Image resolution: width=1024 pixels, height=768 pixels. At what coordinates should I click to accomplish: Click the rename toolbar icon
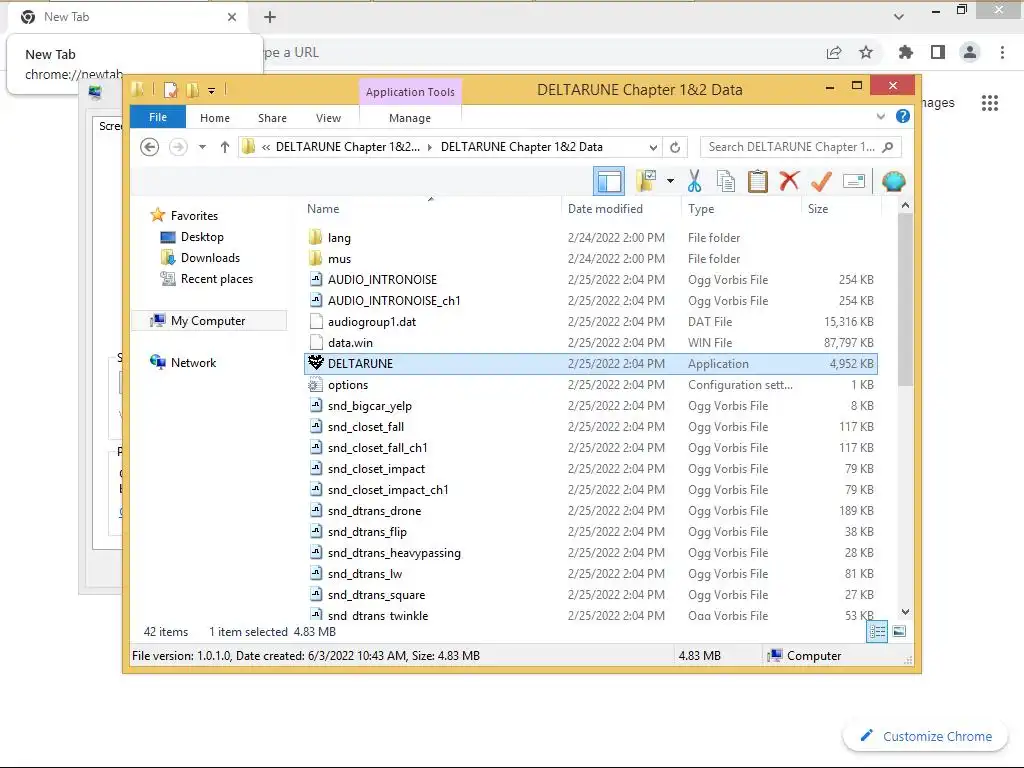tap(854, 181)
